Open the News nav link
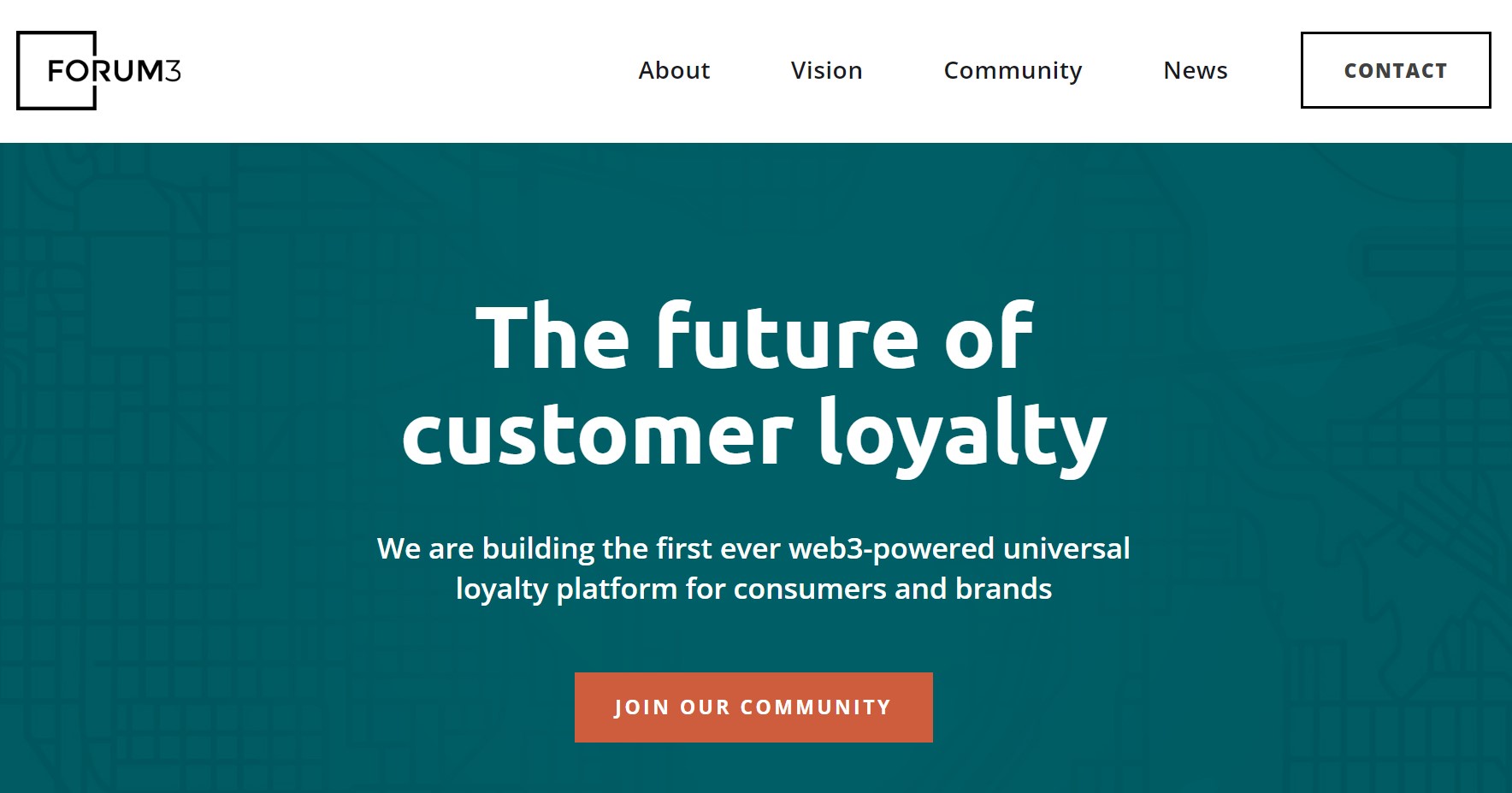 tap(1195, 70)
